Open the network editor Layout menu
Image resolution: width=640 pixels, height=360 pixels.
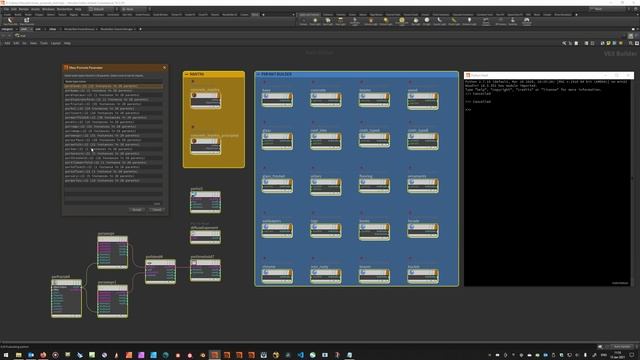tap(56, 43)
